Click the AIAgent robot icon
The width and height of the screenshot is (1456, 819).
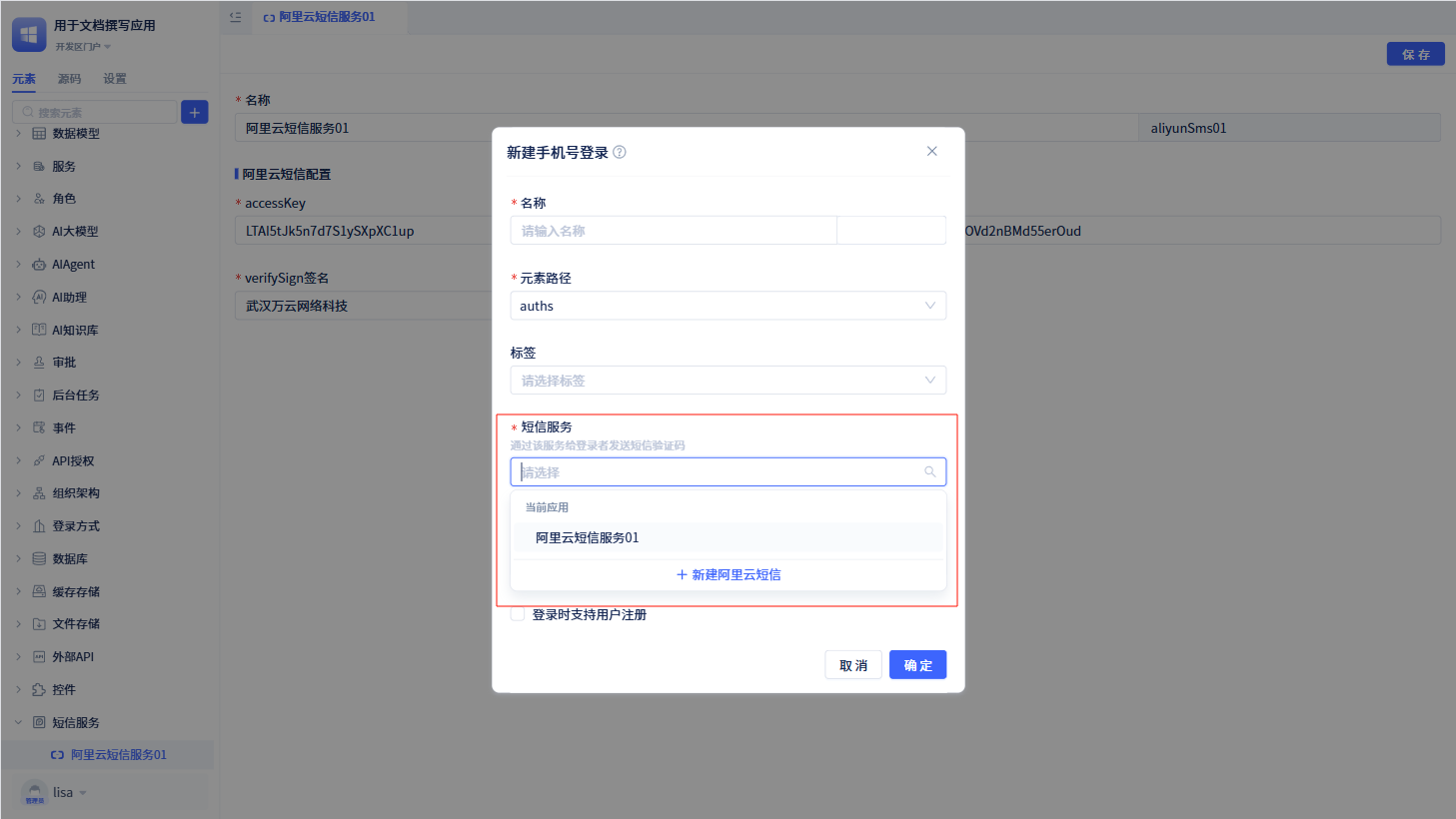tap(39, 265)
